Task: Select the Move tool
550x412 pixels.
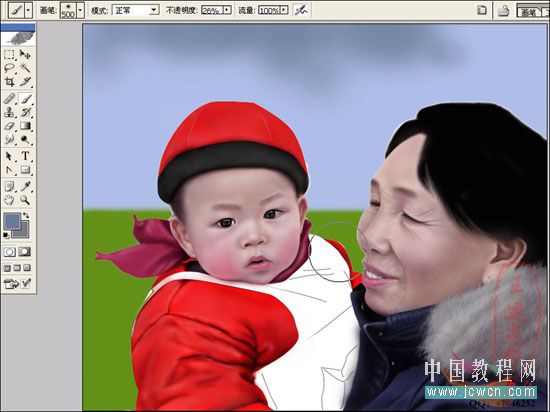Action: [x=25, y=54]
